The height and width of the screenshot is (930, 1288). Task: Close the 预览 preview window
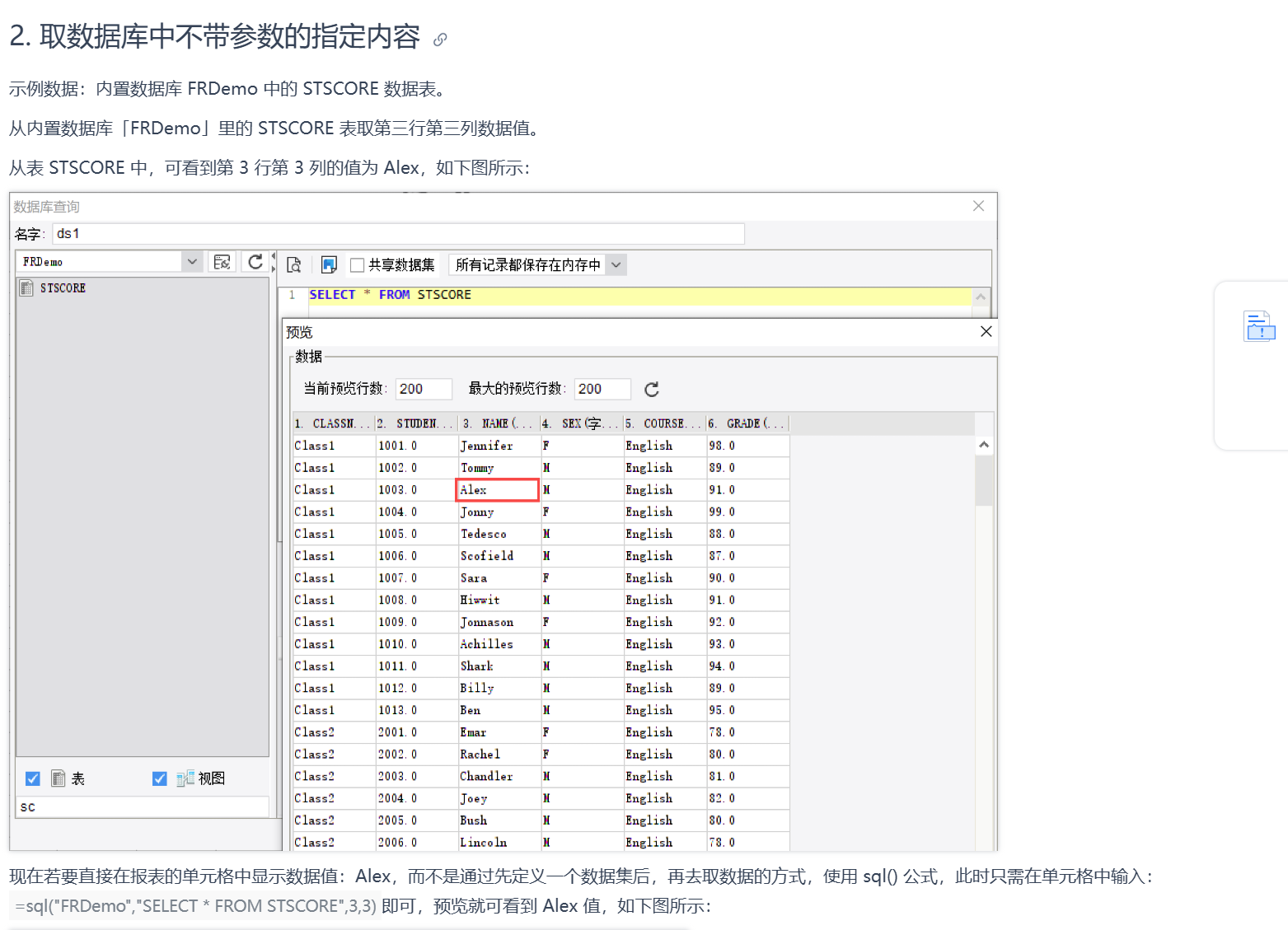[986, 331]
